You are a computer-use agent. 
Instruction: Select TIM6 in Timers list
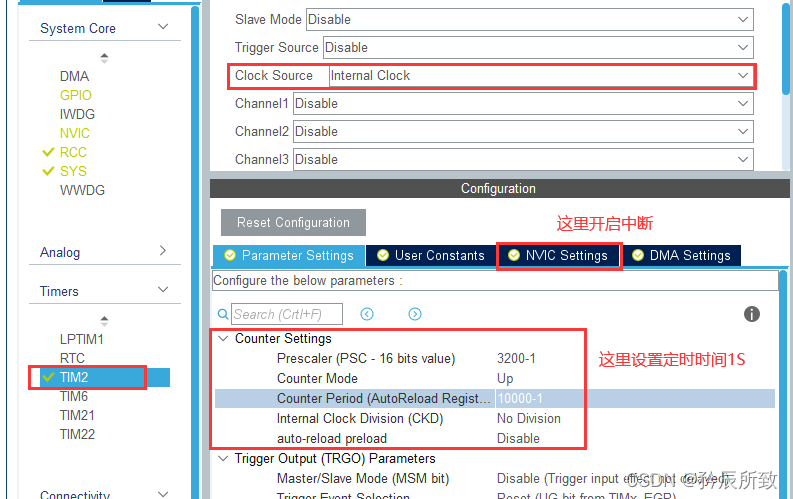[x=74, y=396]
